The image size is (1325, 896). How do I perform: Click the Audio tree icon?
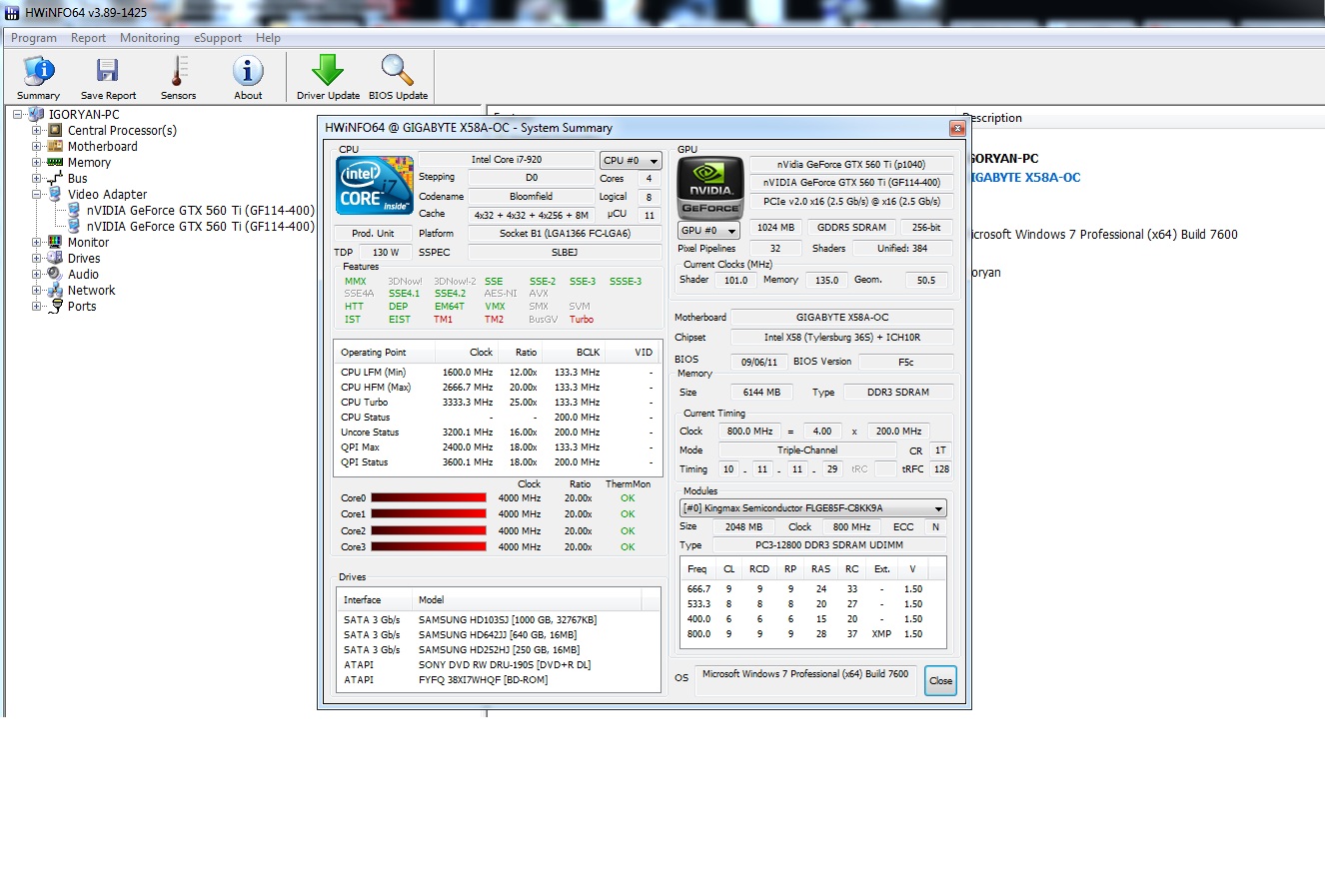55,274
